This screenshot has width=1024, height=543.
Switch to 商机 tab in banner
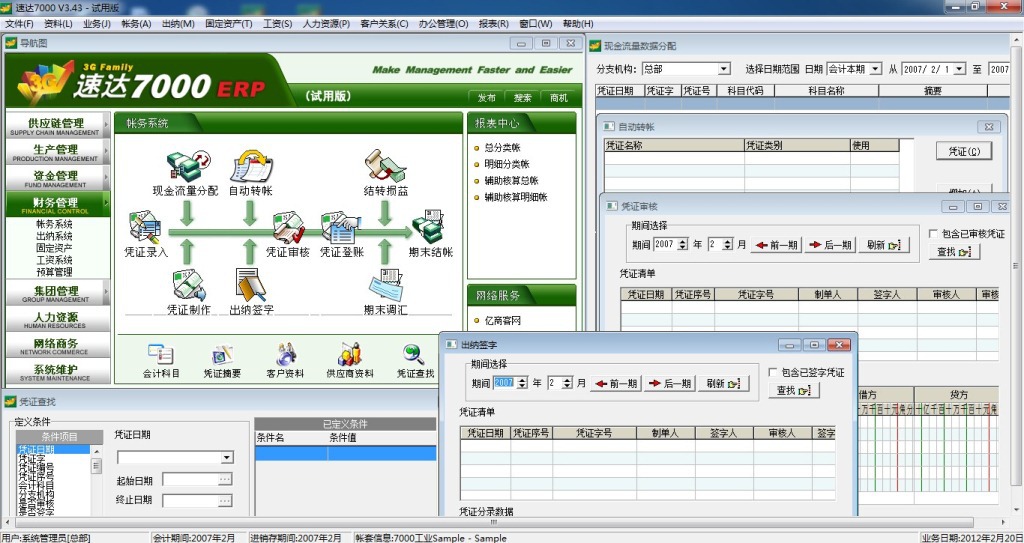tap(558, 97)
